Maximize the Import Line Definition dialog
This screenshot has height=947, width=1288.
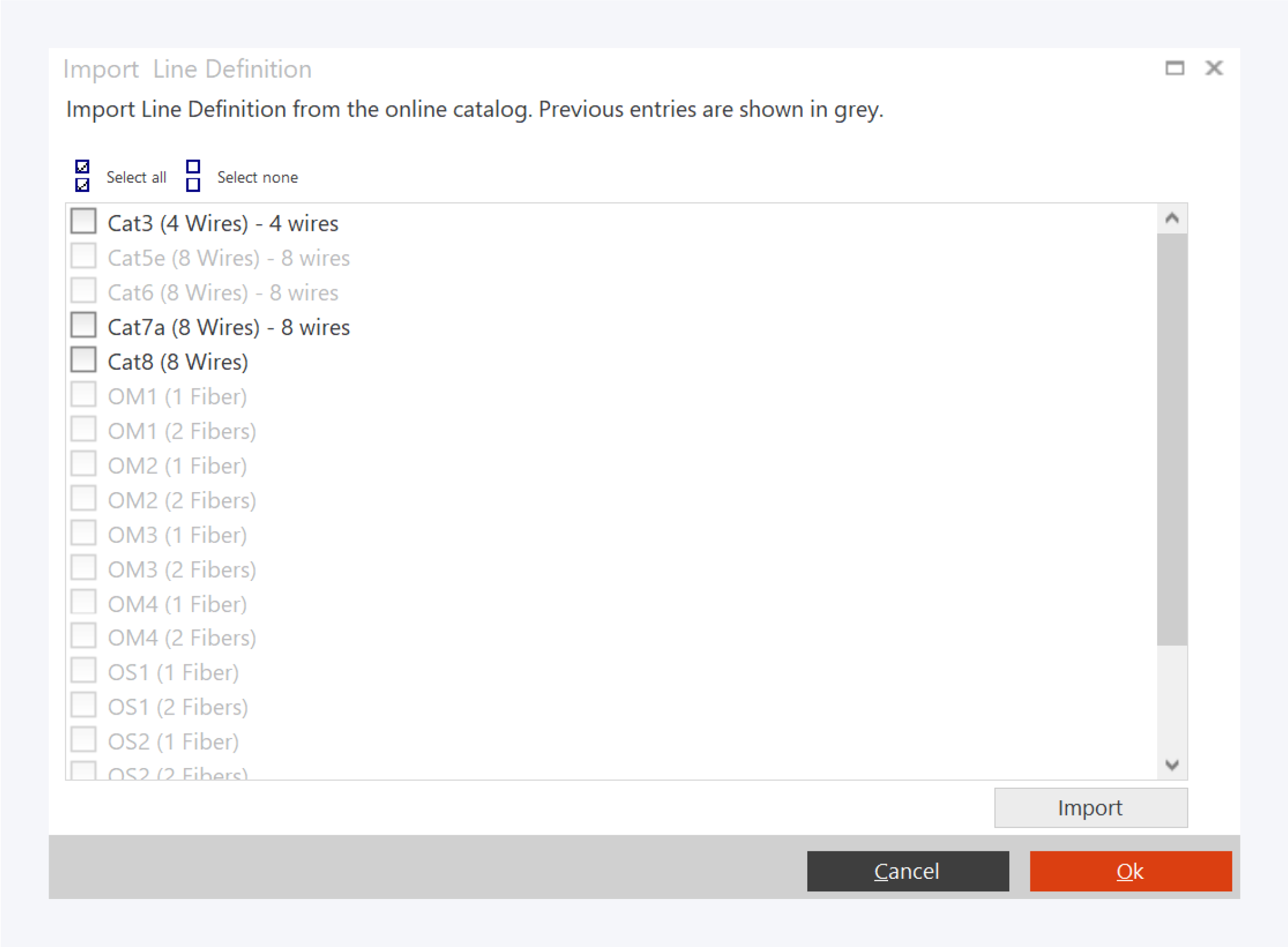[1175, 68]
